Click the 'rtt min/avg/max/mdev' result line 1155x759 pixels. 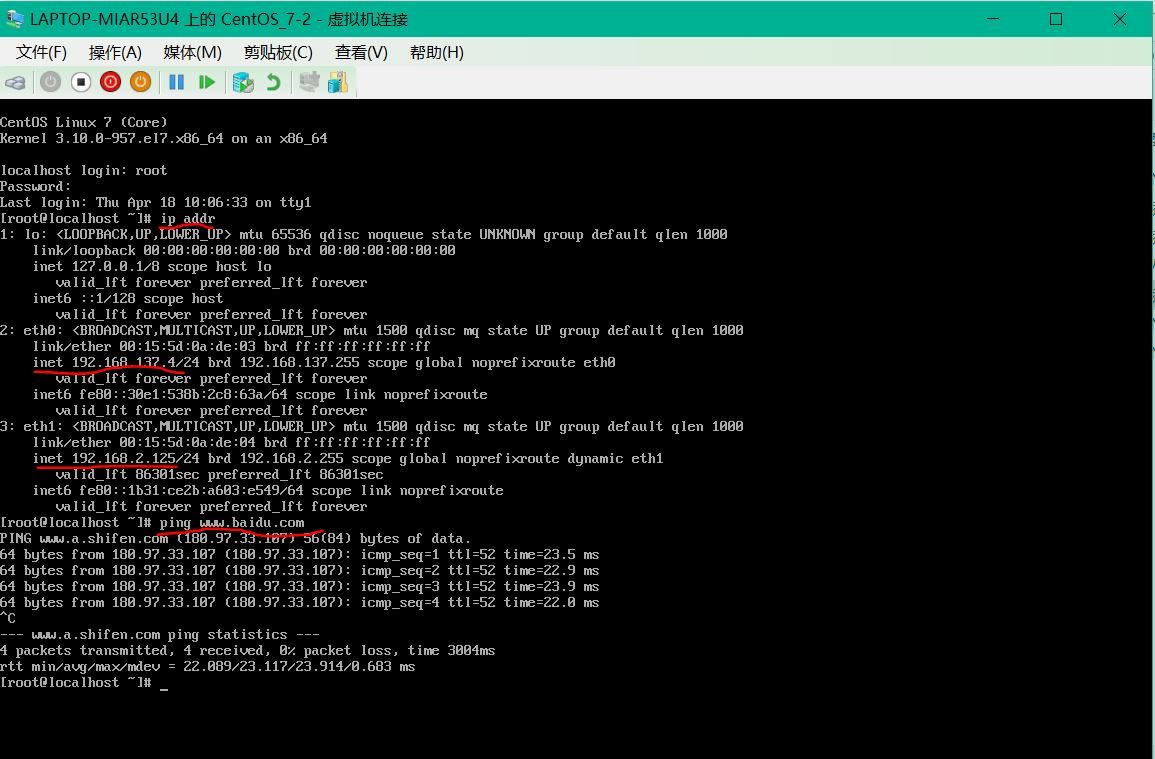click(x=208, y=667)
